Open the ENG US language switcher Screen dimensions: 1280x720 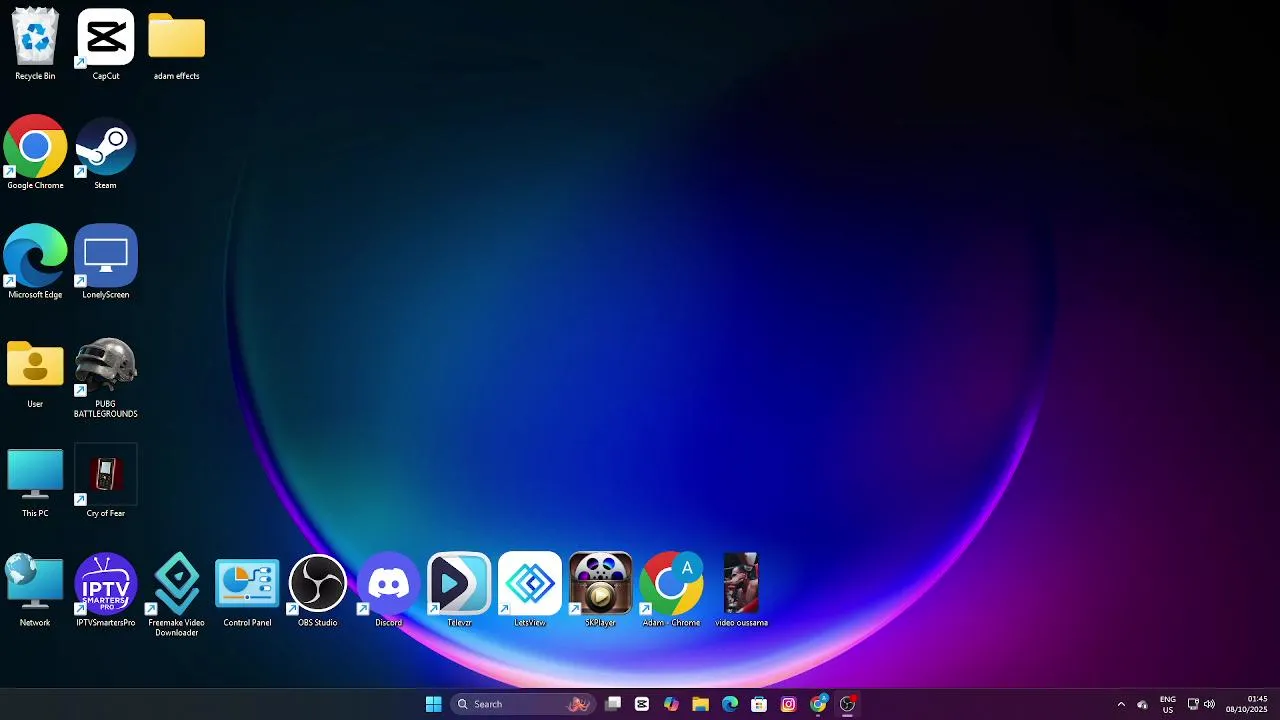pyautogui.click(x=1168, y=704)
